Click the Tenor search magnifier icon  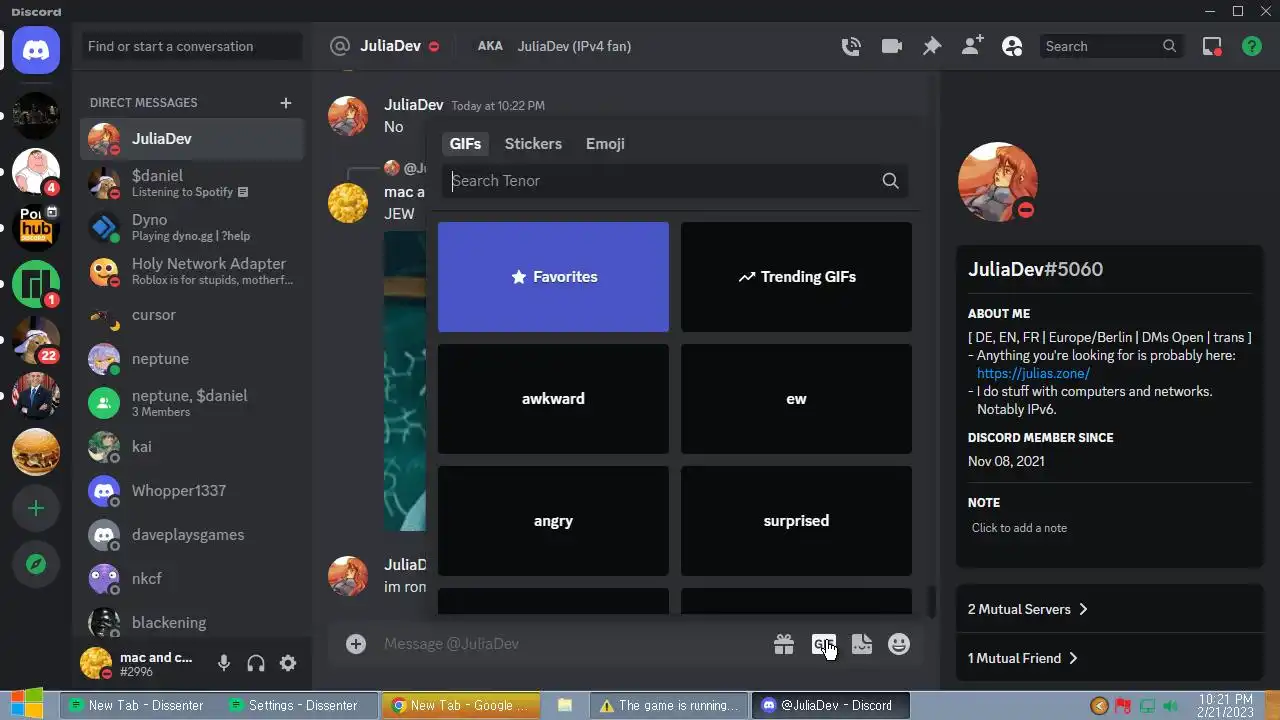(890, 181)
